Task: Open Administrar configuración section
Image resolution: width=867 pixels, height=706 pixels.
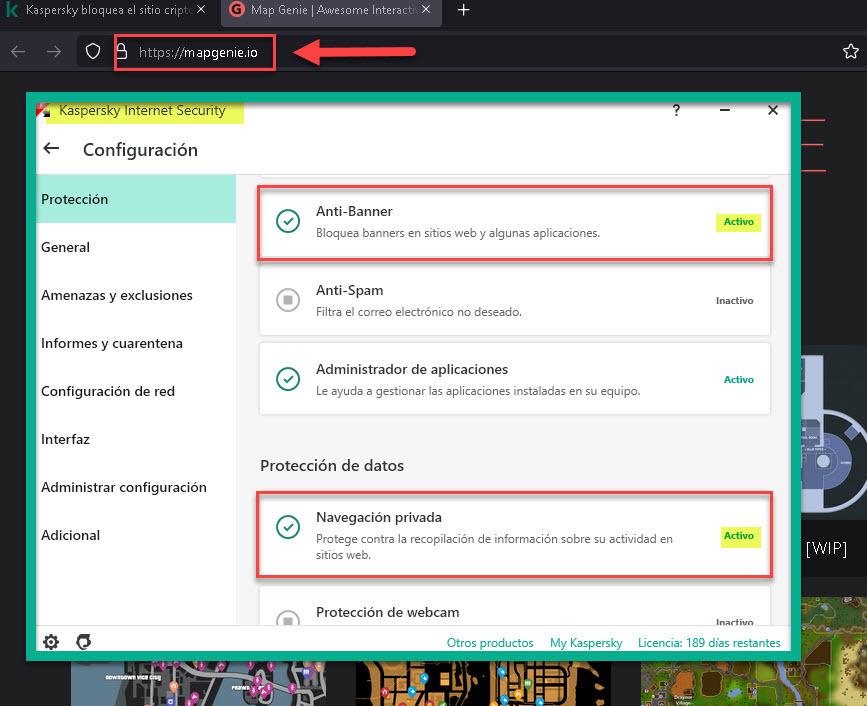Action: pos(136,488)
